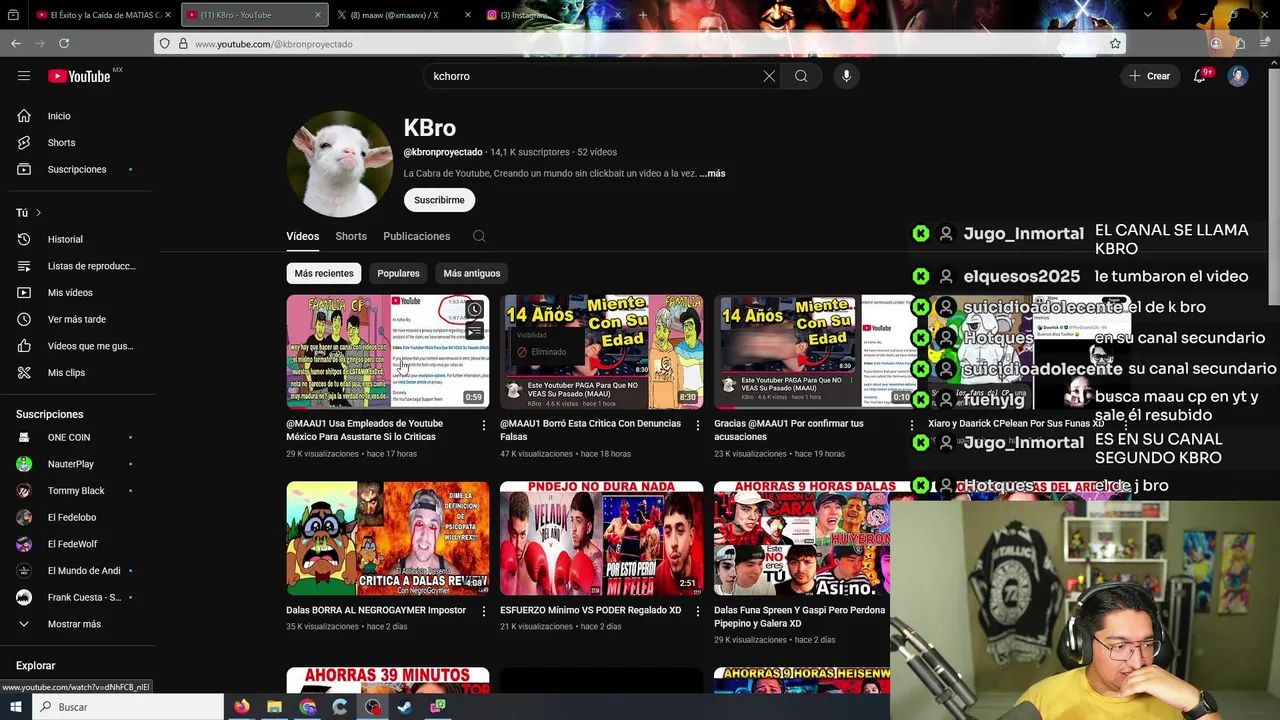Close the KBro YouTube browser tab
Image resolution: width=1280 pixels, height=720 pixels.
(318, 15)
